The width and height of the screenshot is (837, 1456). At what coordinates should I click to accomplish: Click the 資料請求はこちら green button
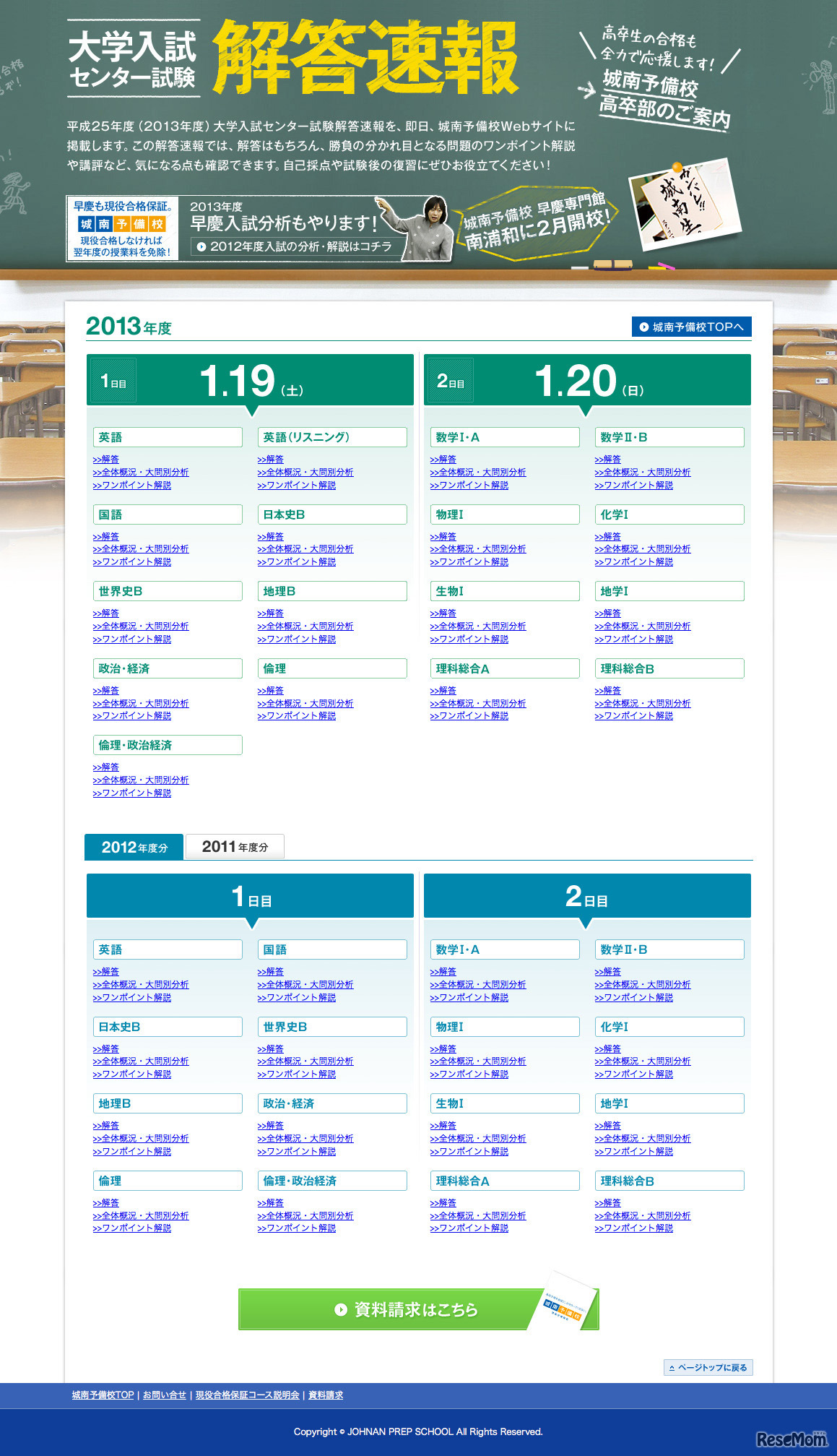pos(418,1309)
